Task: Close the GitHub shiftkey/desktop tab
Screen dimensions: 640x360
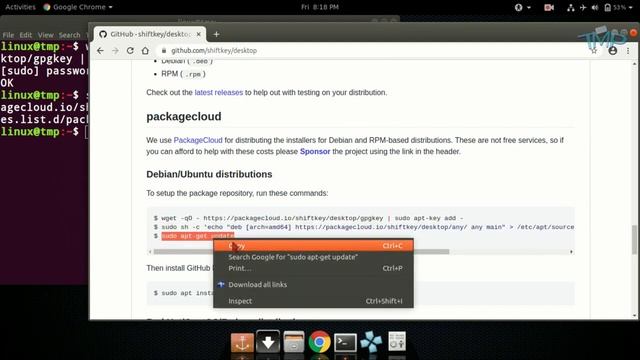Action: coord(198,34)
